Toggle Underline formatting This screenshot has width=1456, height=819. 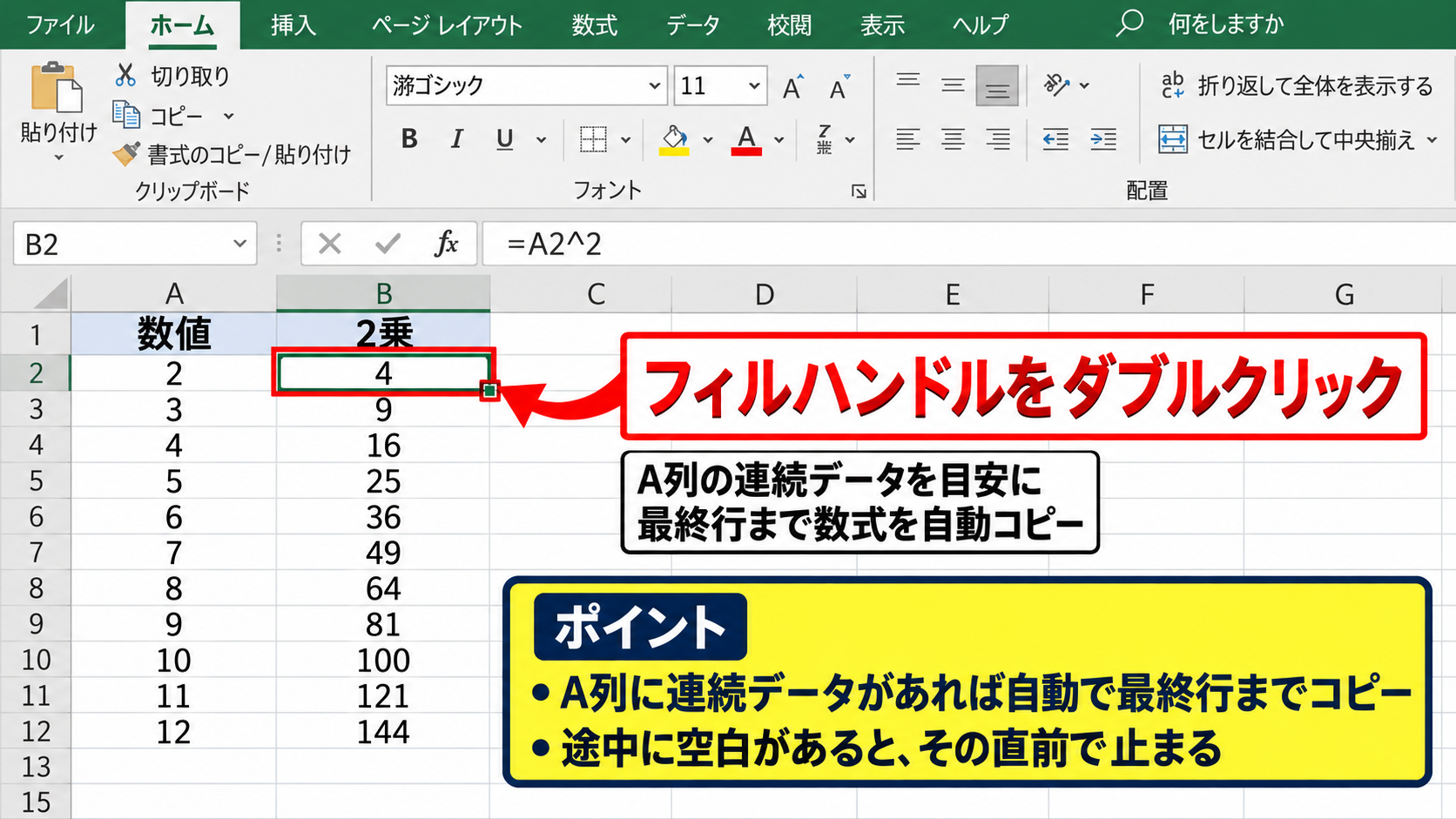tap(504, 139)
